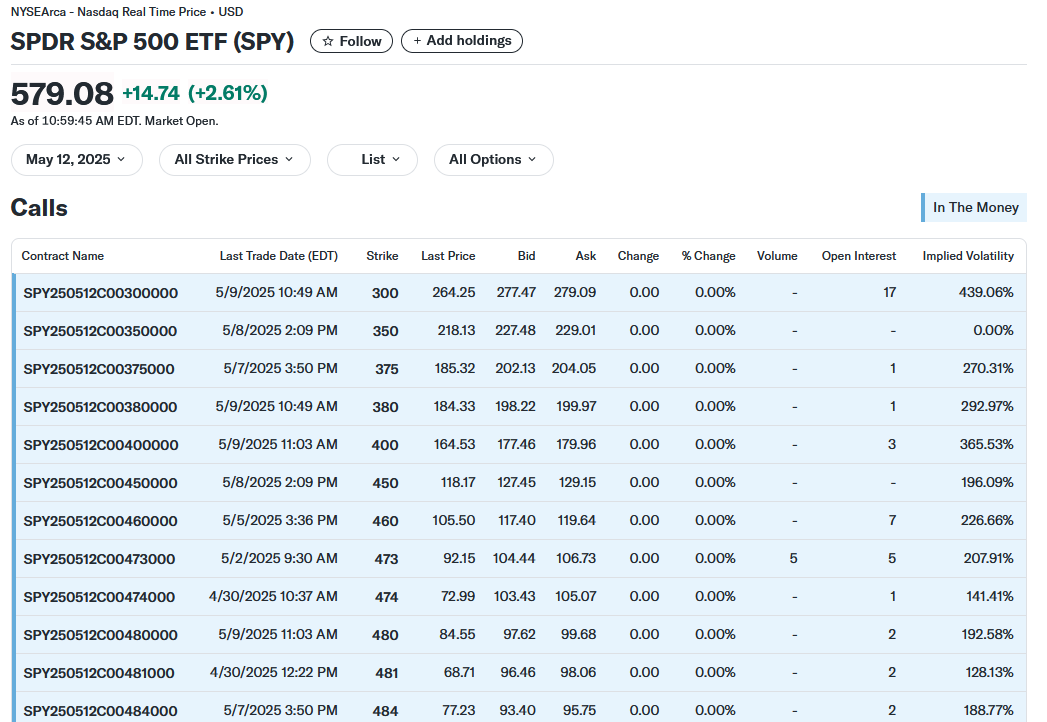Click the Follow star button
This screenshot has width=1047, height=722.
click(x=351, y=41)
